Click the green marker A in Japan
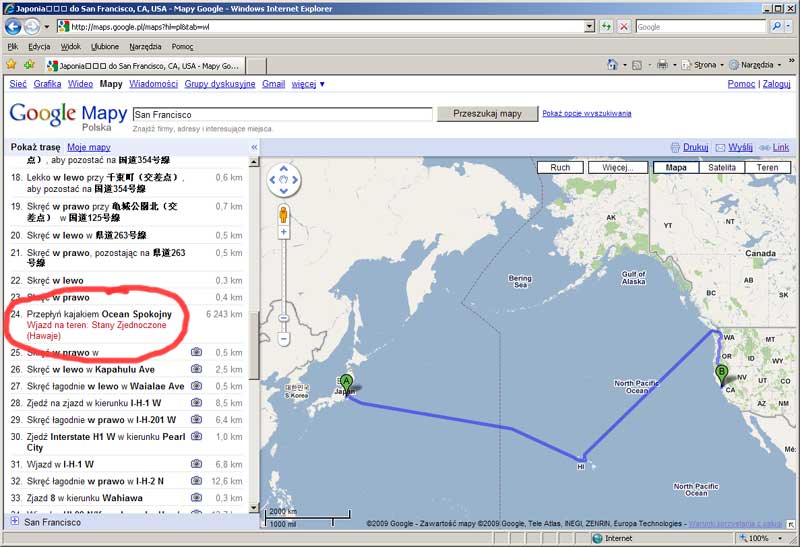The image size is (800, 547). point(346,386)
